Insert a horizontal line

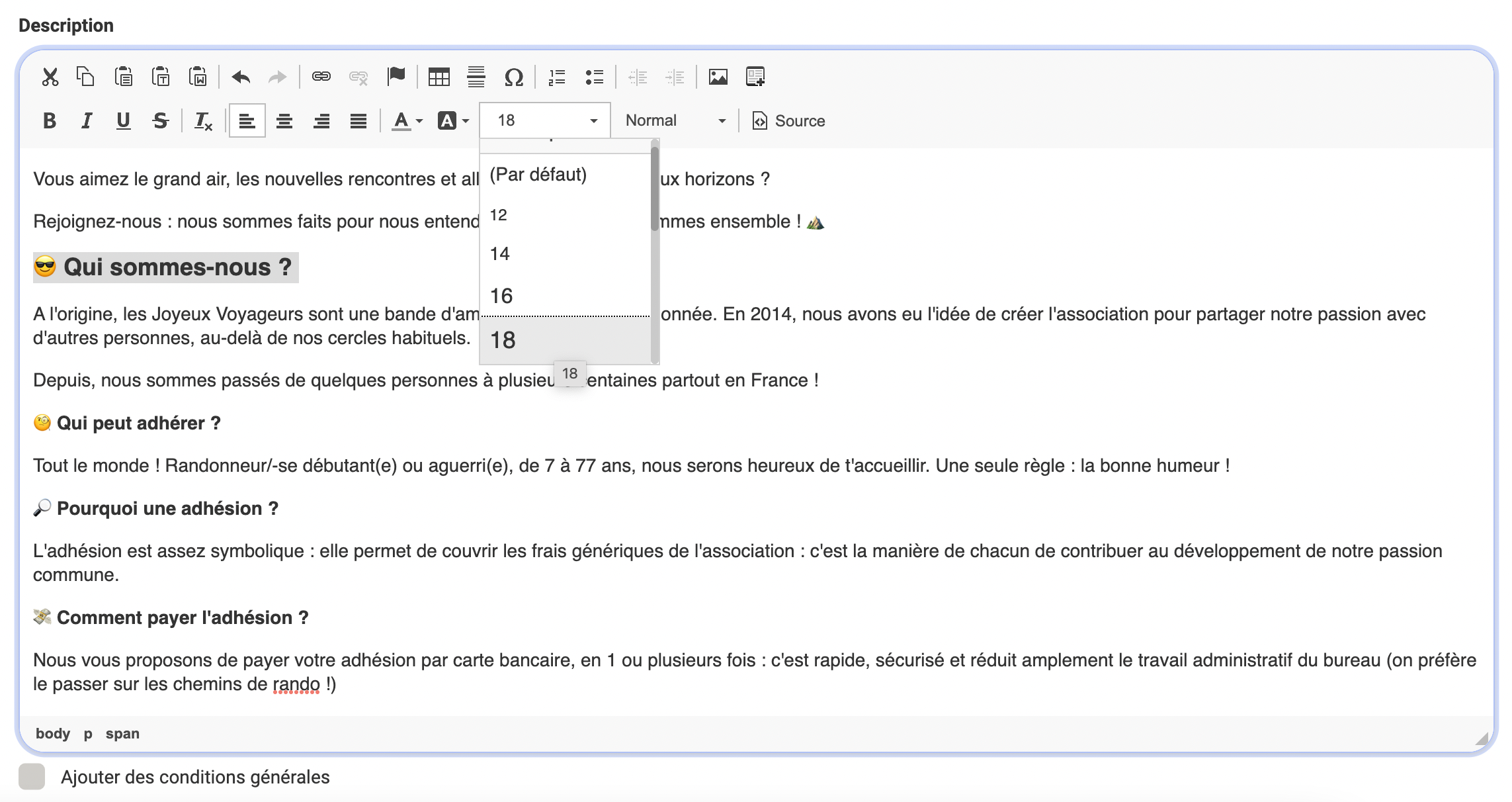coord(476,77)
